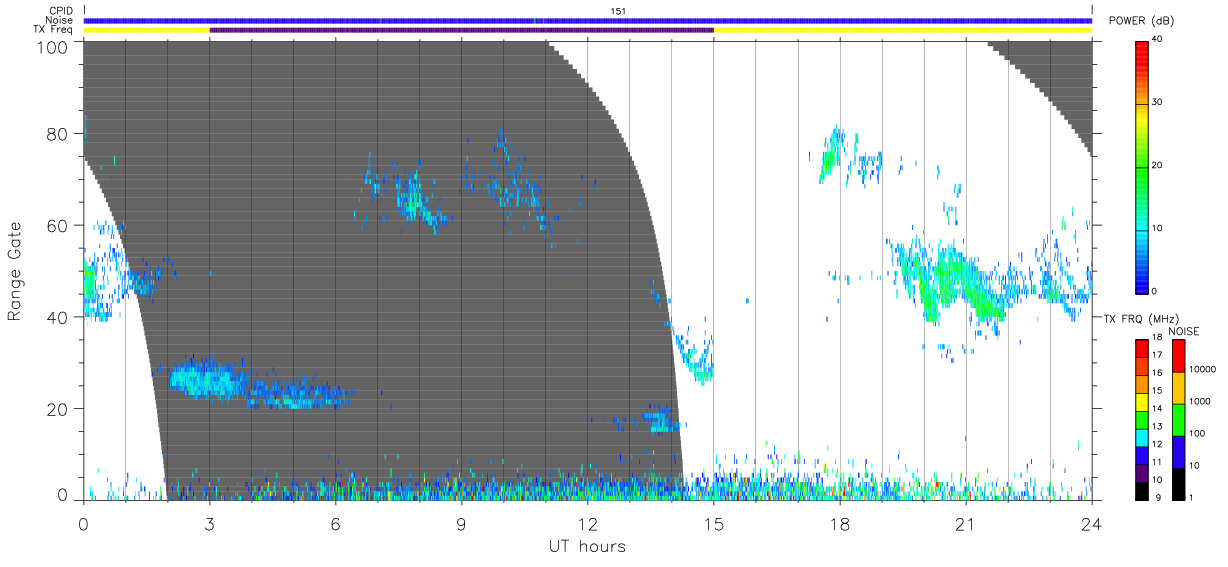Image resolution: width=1228 pixels, height=567 pixels.
Task: Select the 'Range Gate' y-axis label
Action: 15,271
